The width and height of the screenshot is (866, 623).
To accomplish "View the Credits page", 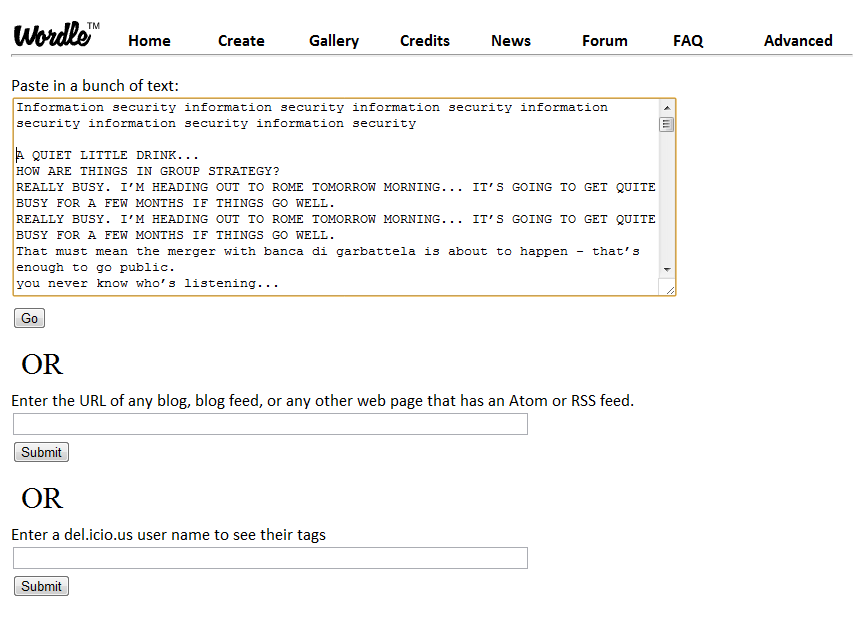I will tap(425, 41).
